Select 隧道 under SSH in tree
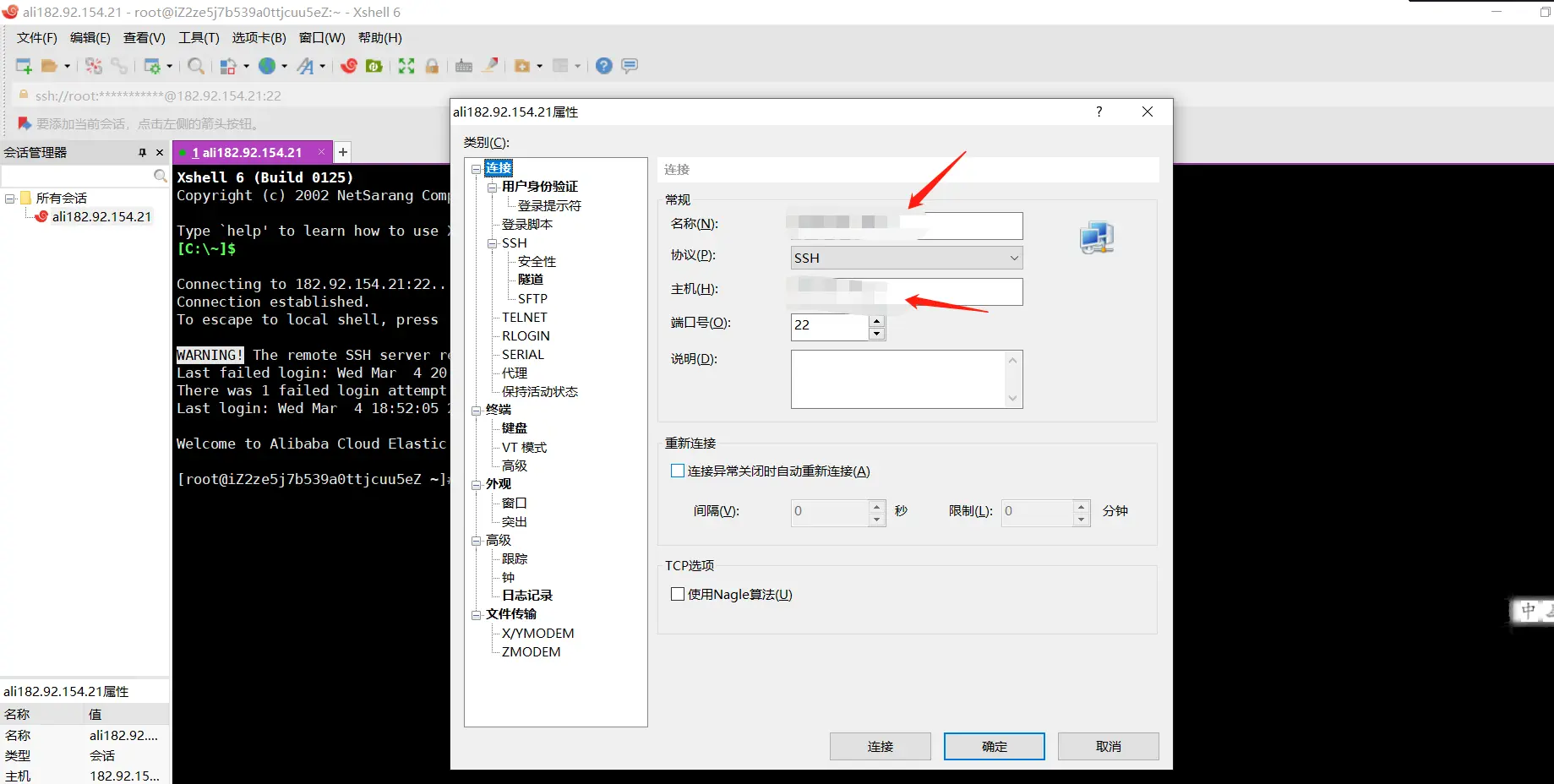The height and width of the screenshot is (784, 1554). (x=531, y=280)
